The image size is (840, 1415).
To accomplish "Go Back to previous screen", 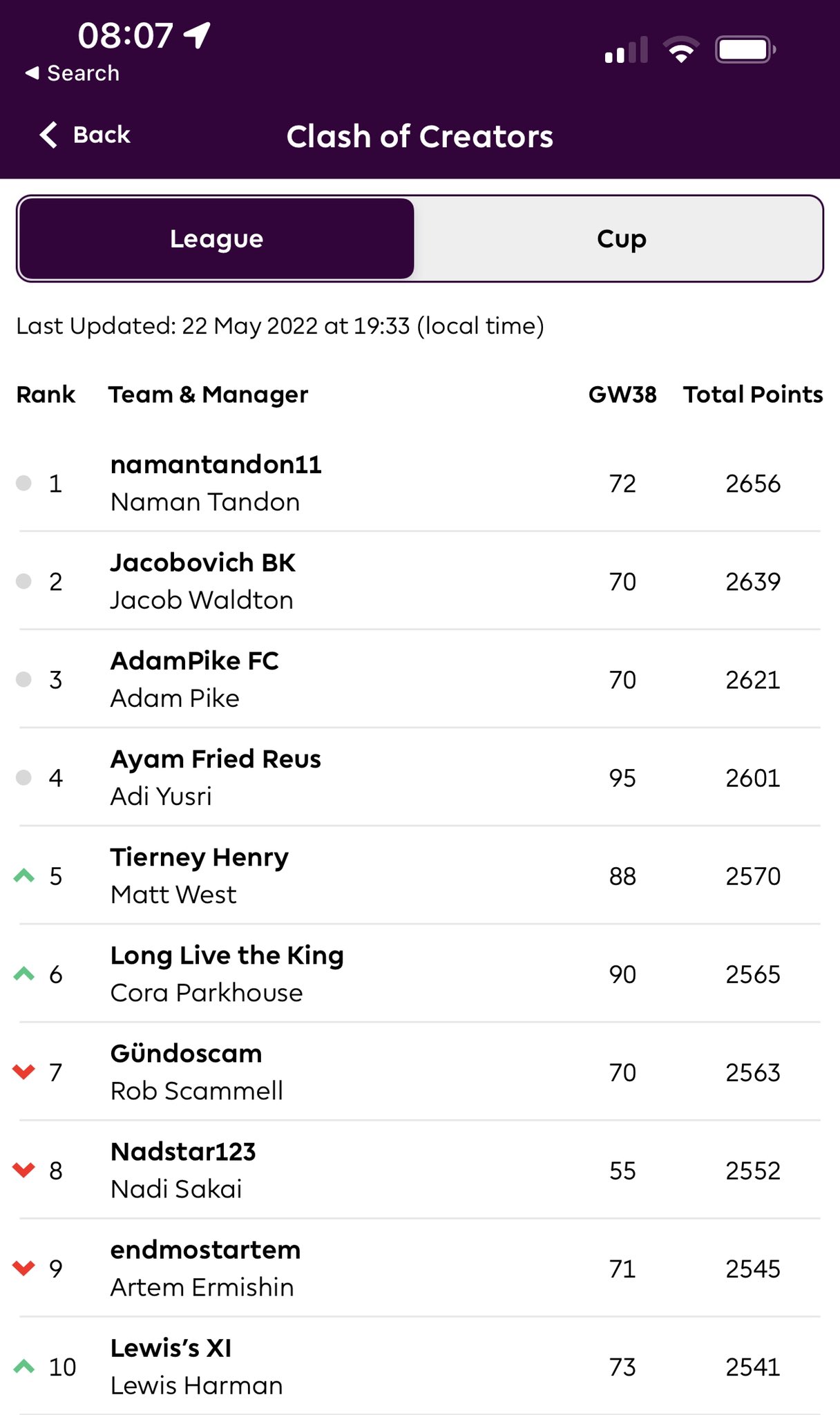I will coord(85,135).
